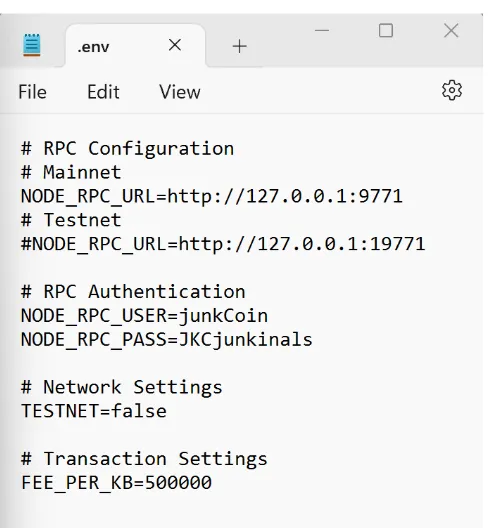Click the NODE_RPC_USER=junkCoin line
Image resolution: width=495 pixels, height=528 pixels.
coord(144,316)
